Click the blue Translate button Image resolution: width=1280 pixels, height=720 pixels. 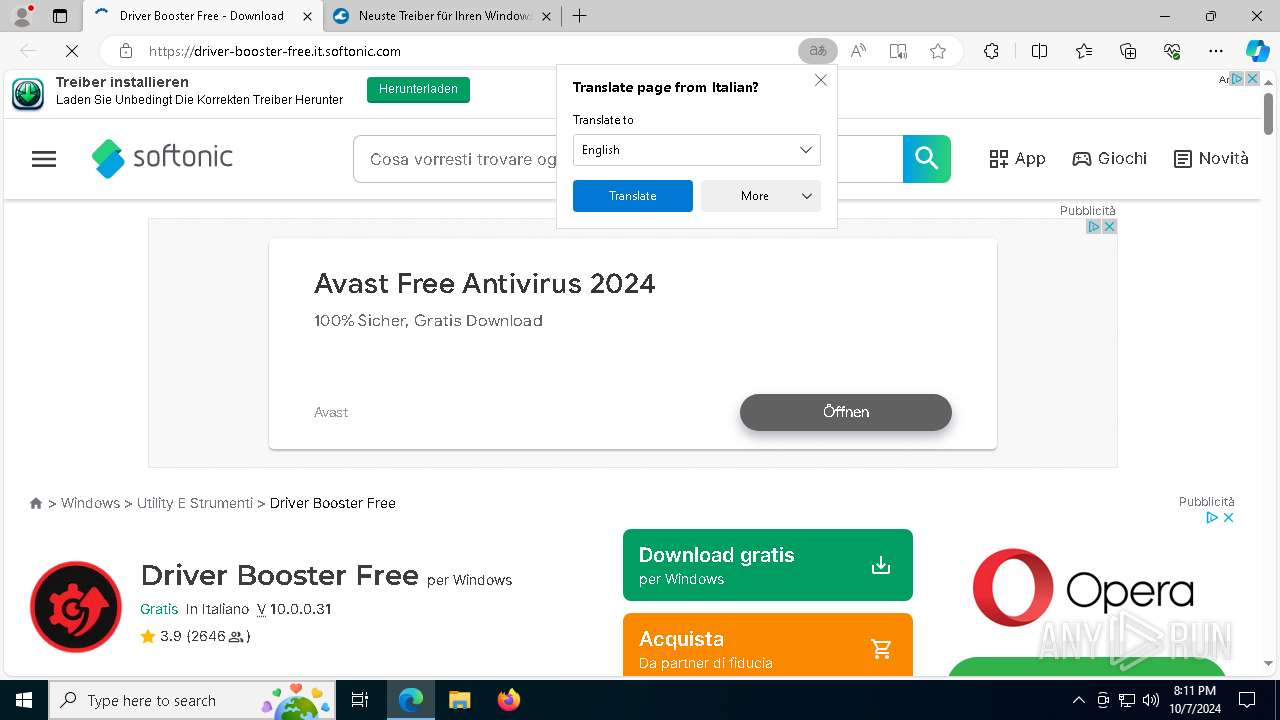pyautogui.click(x=633, y=196)
